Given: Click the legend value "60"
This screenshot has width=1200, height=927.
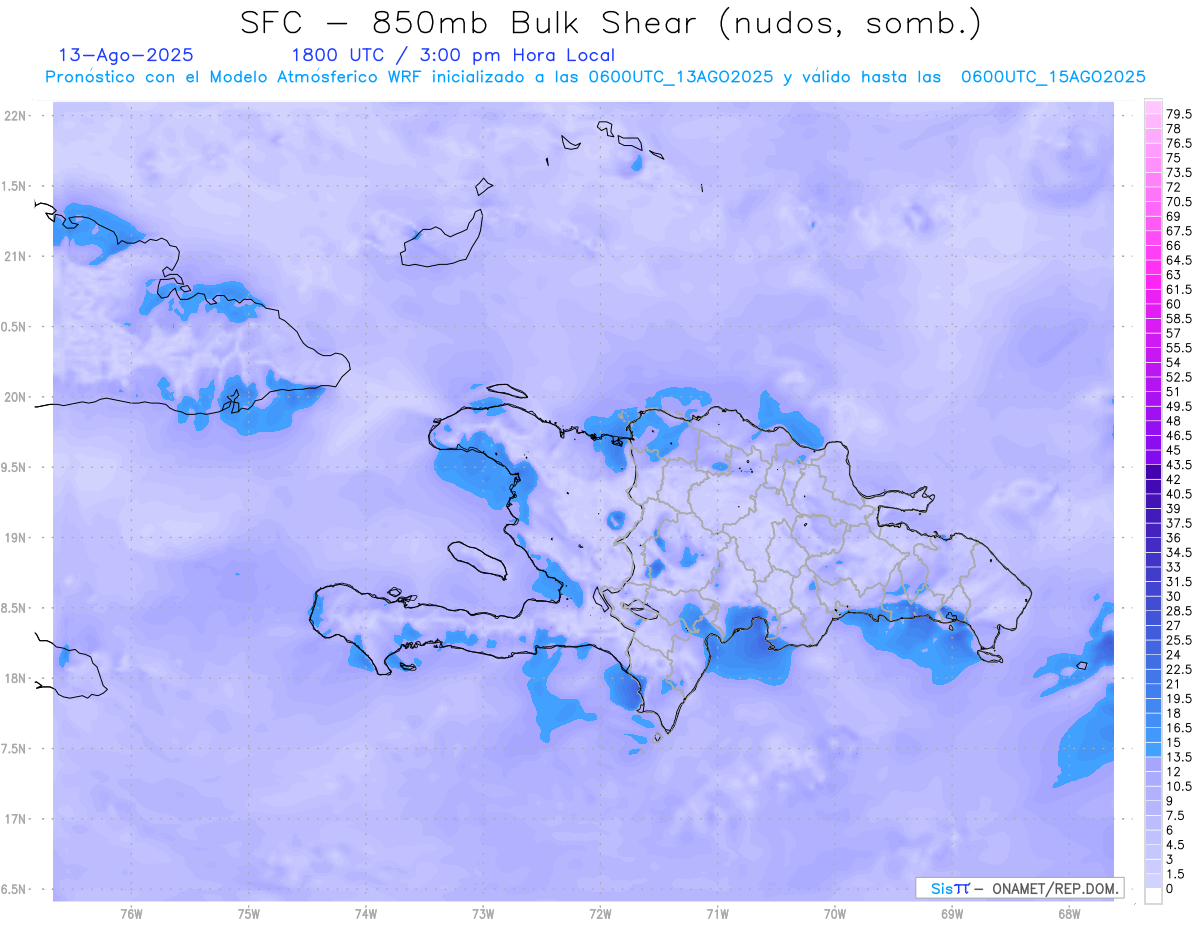Looking at the screenshot, I should [1173, 304].
